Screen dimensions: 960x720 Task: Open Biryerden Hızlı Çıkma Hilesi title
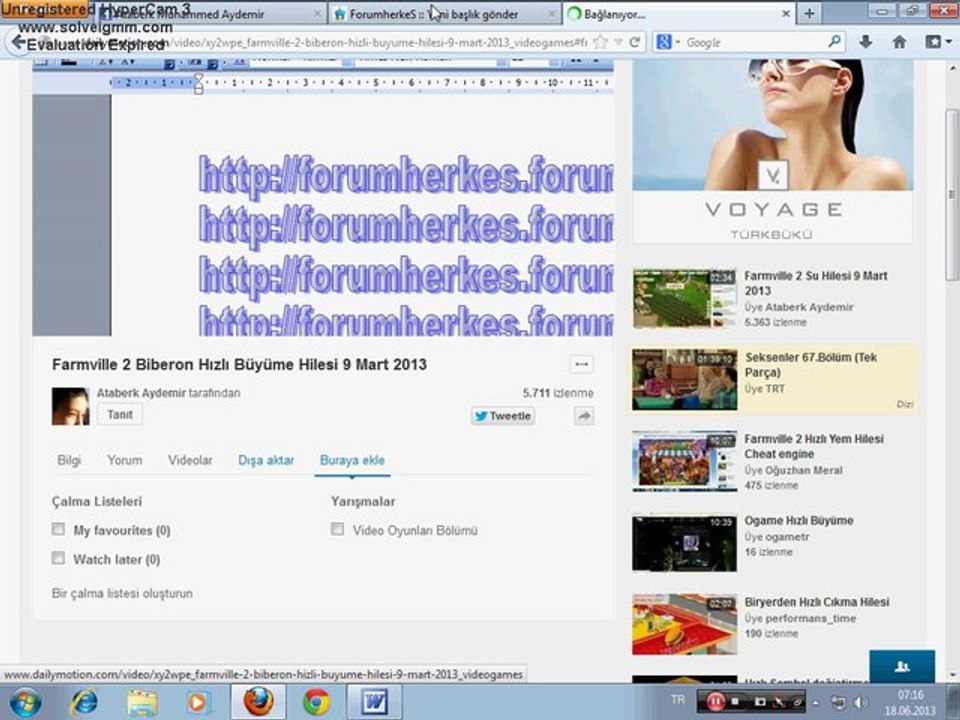(817, 602)
